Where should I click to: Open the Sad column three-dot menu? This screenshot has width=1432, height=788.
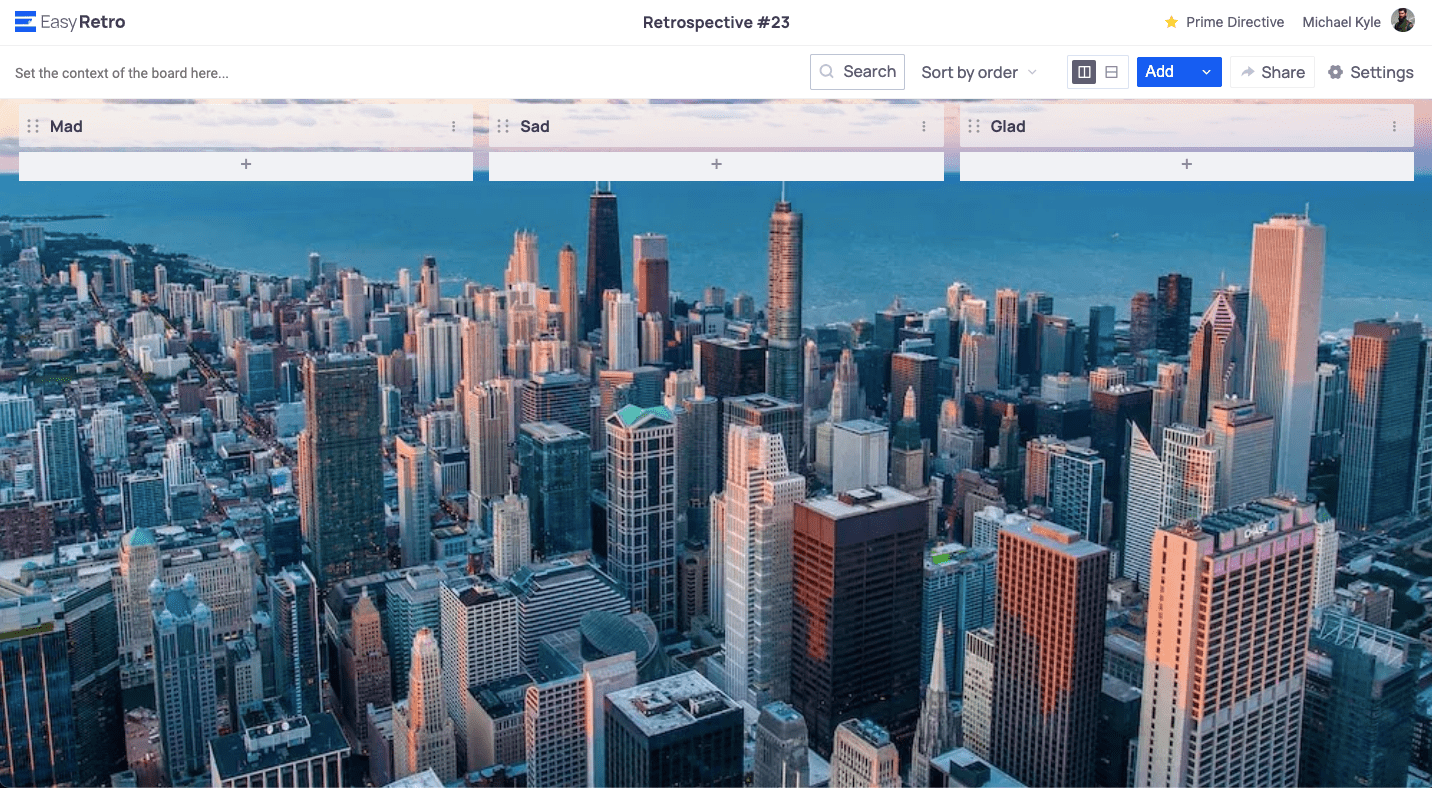[923, 127]
